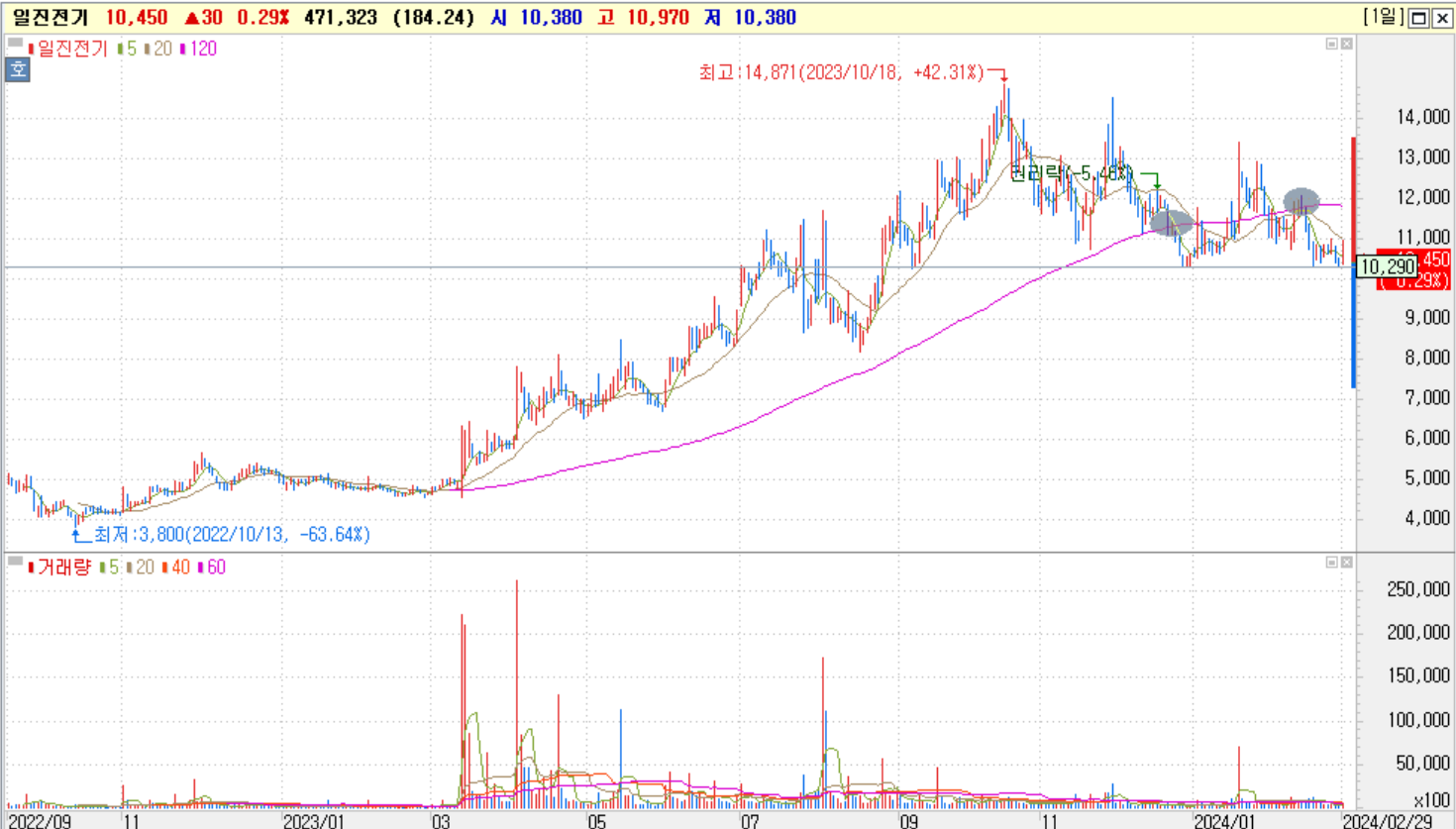Select the 20-day average legend in volume pane
Viewport: 1456px width, 829px height.
click(141, 568)
